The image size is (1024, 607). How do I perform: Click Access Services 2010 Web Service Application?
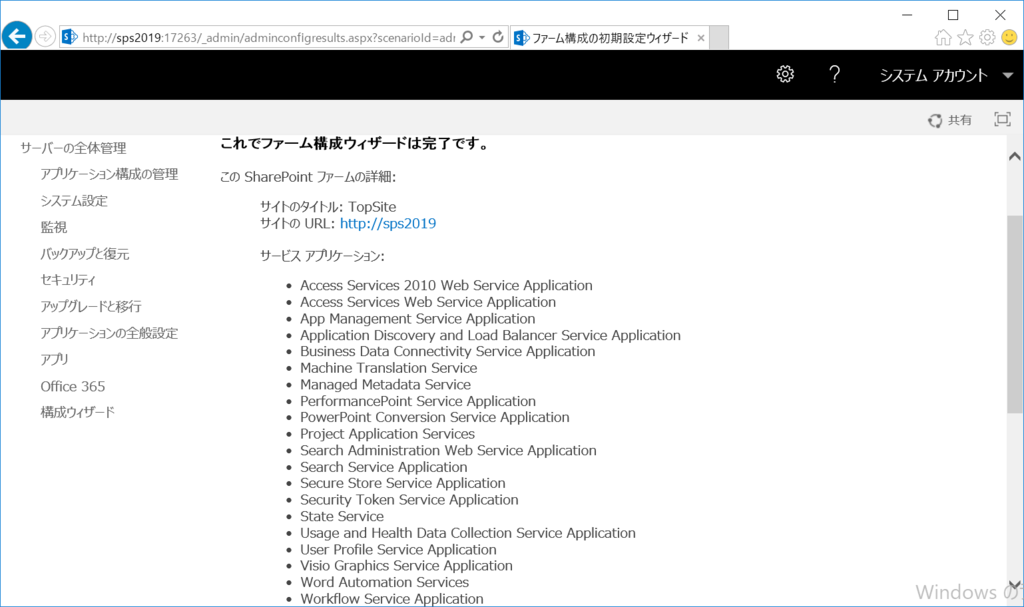446,286
